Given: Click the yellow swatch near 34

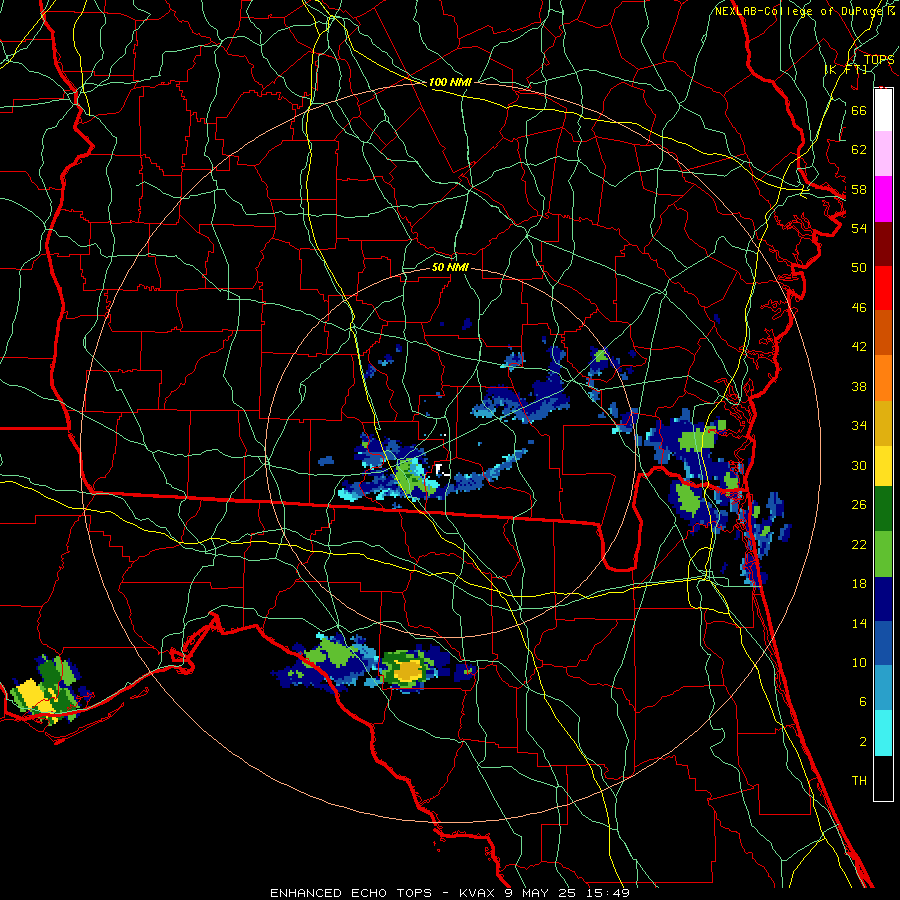Looking at the screenshot, I should coord(883,466).
